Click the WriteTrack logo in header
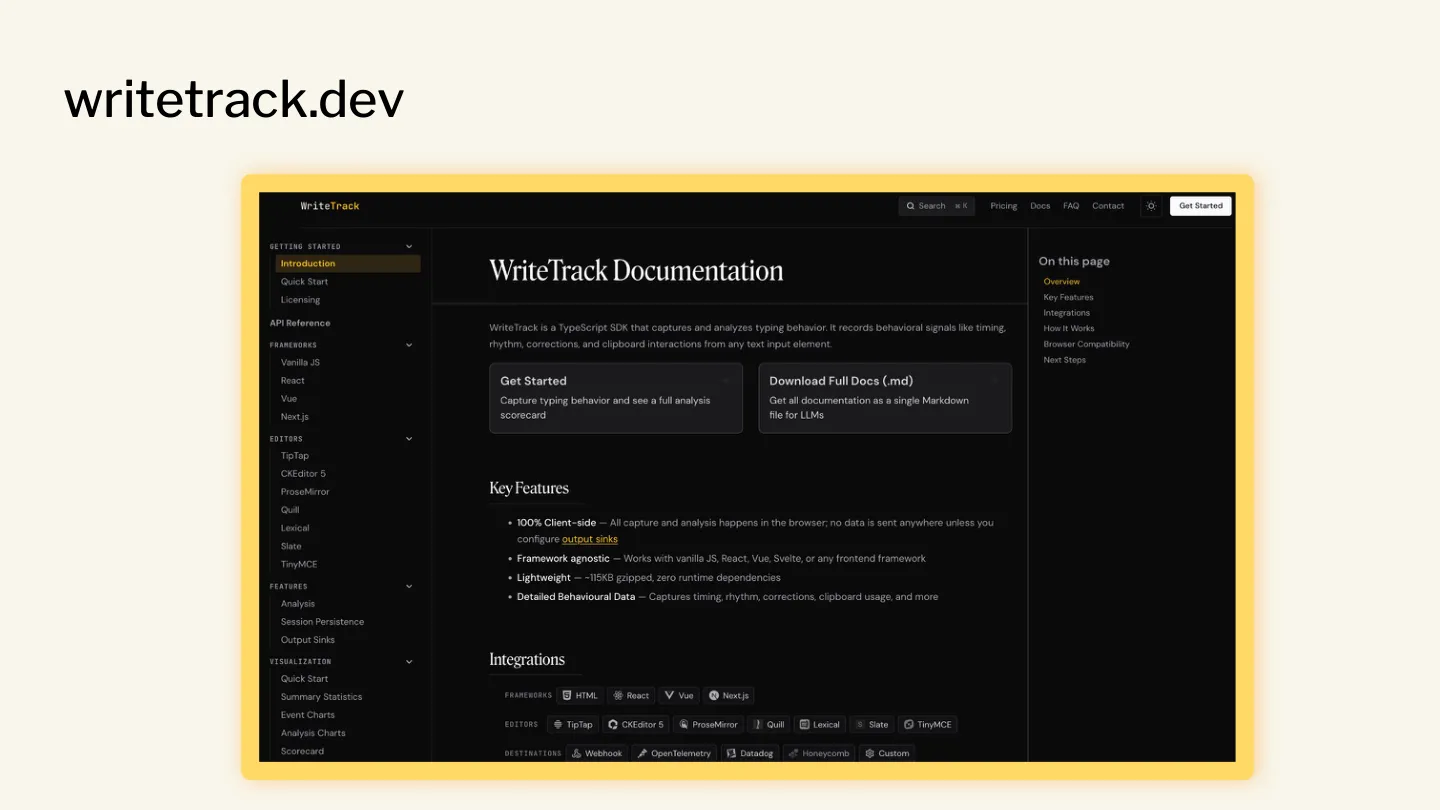Screen dimensions: 1440x810 [330, 206]
